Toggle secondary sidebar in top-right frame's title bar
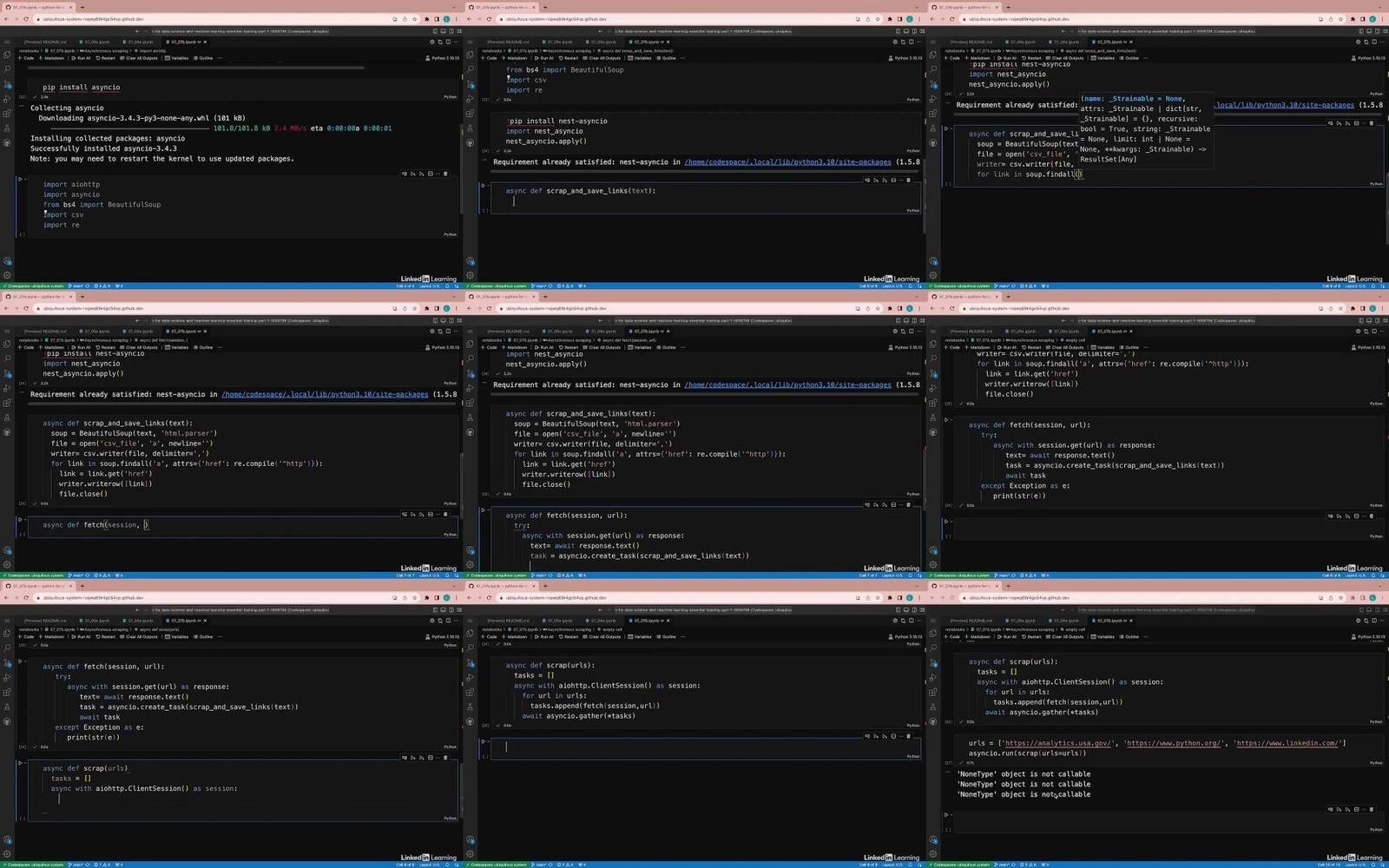The width and height of the screenshot is (1389, 868). point(1376,31)
